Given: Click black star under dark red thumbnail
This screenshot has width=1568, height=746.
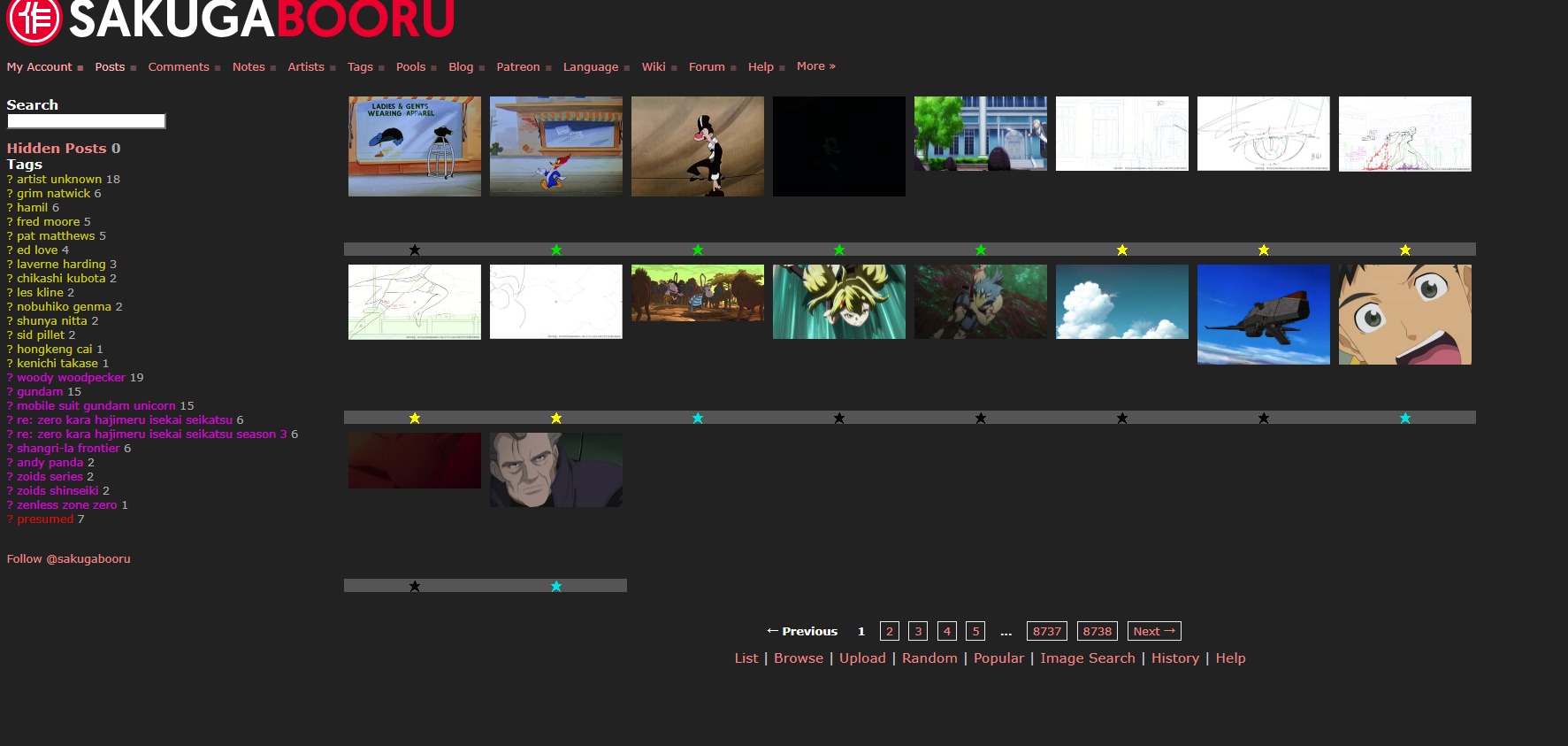Looking at the screenshot, I should pyautogui.click(x=415, y=587).
